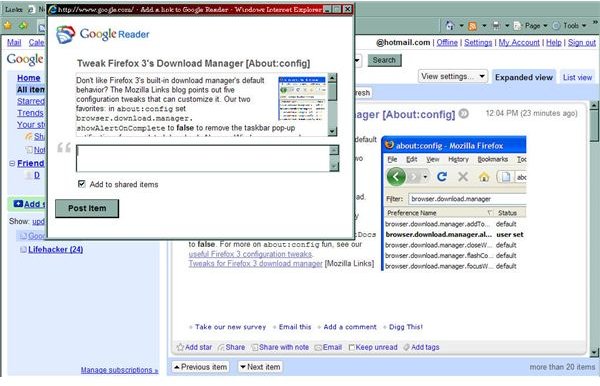Switch to the List view tab
This screenshot has height=386, width=600.
pos(577,78)
